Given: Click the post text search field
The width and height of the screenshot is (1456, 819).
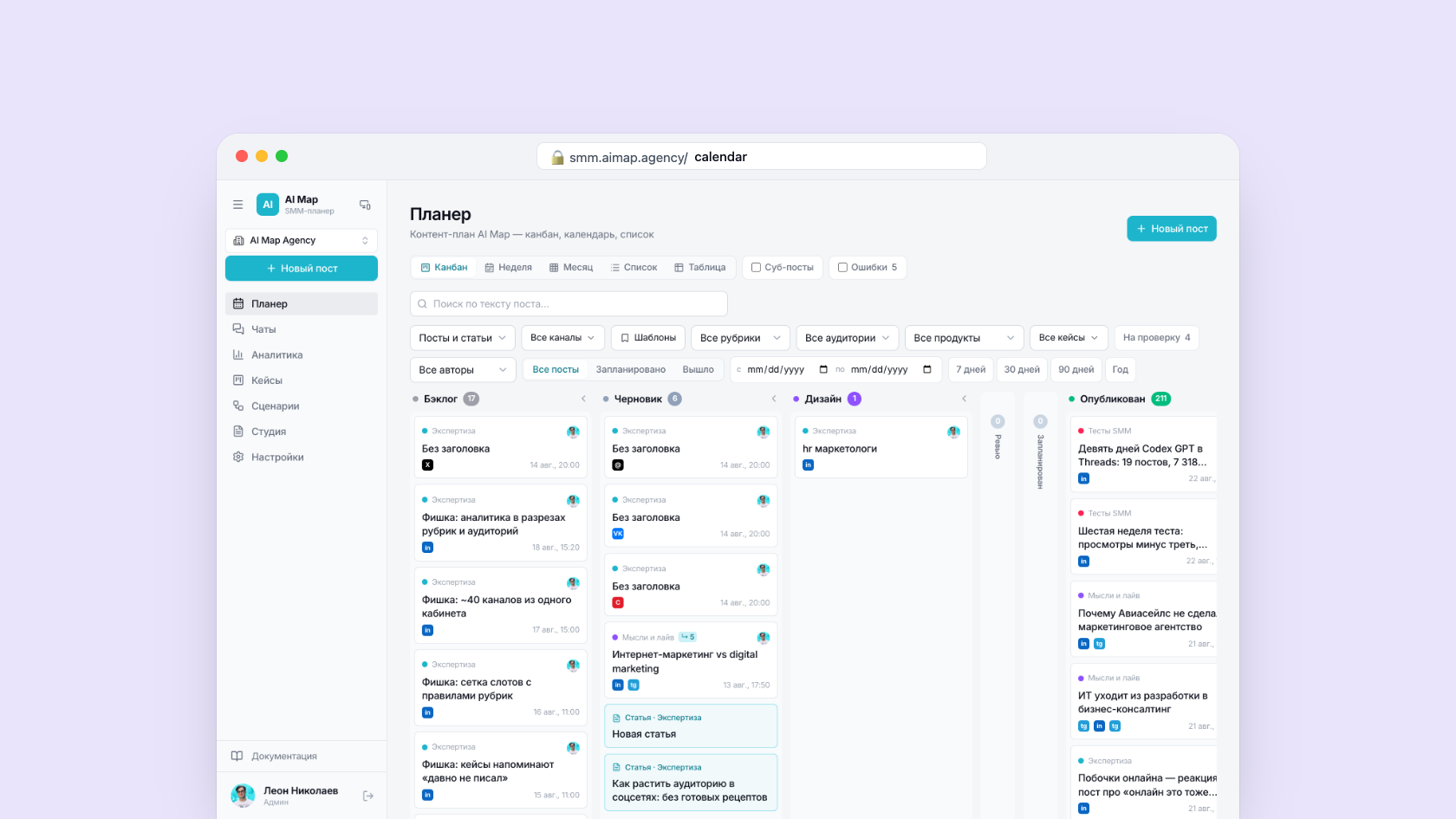Looking at the screenshot, I should coord(569,303).
